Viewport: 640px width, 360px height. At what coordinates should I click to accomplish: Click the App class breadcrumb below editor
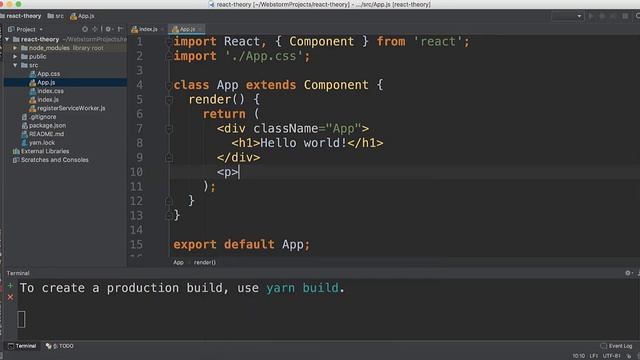coord(178,262)
